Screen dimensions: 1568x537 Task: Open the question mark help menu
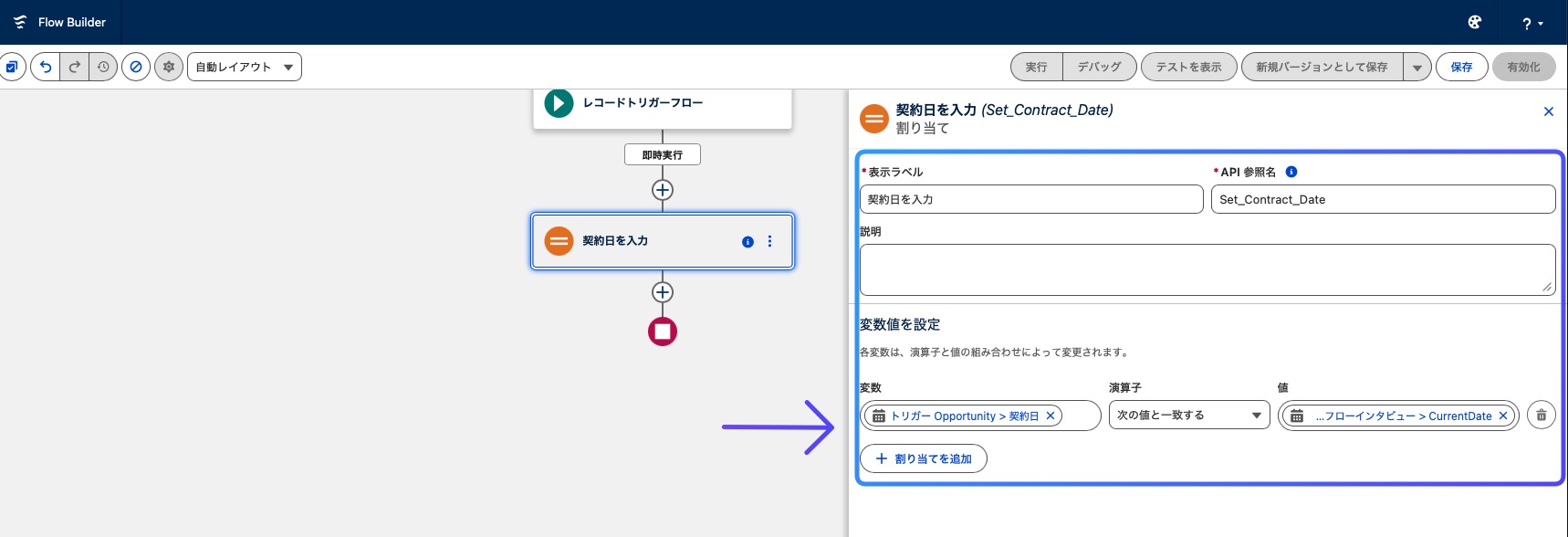tap(1532, 23)
